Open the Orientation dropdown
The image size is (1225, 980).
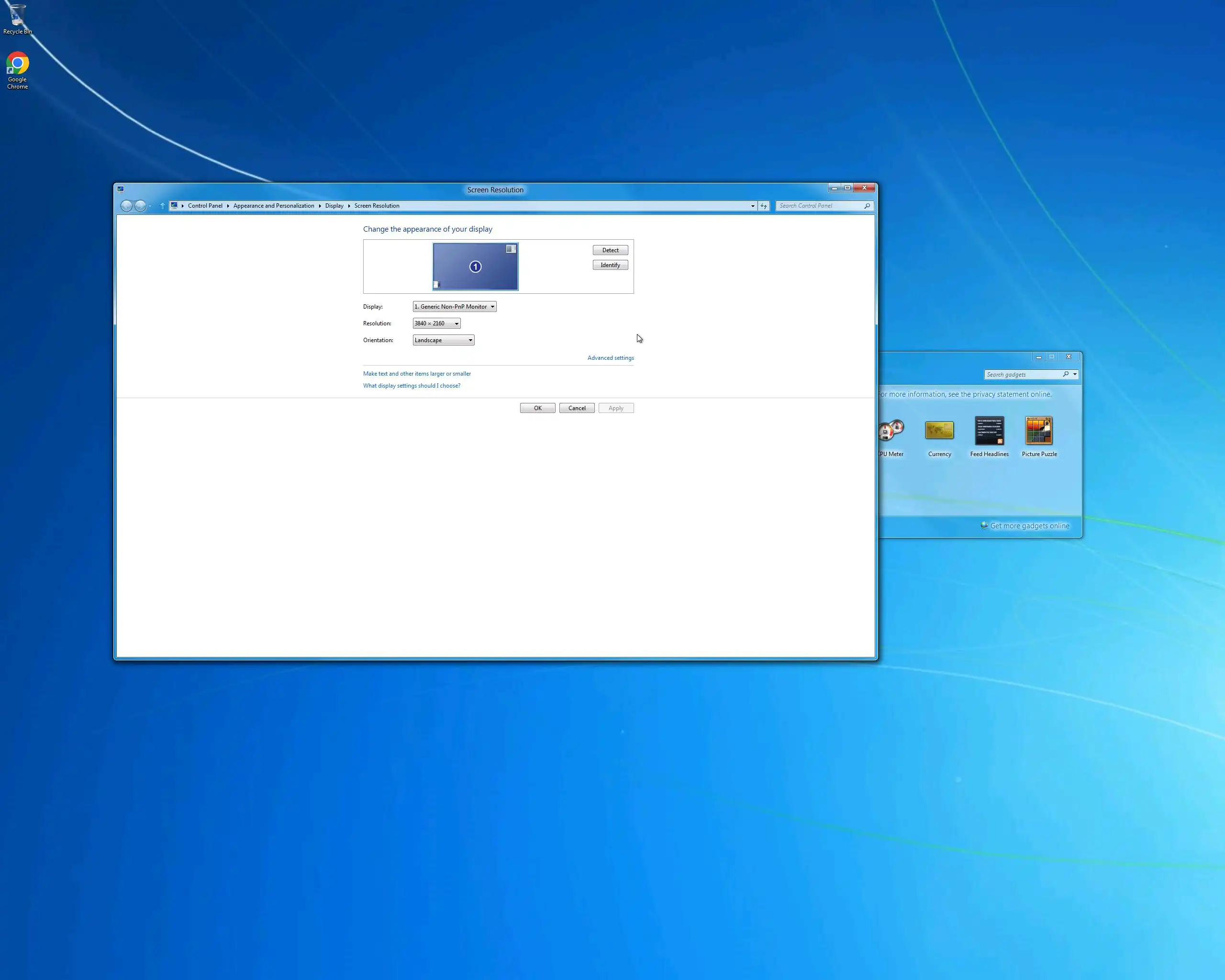(443, 340)
